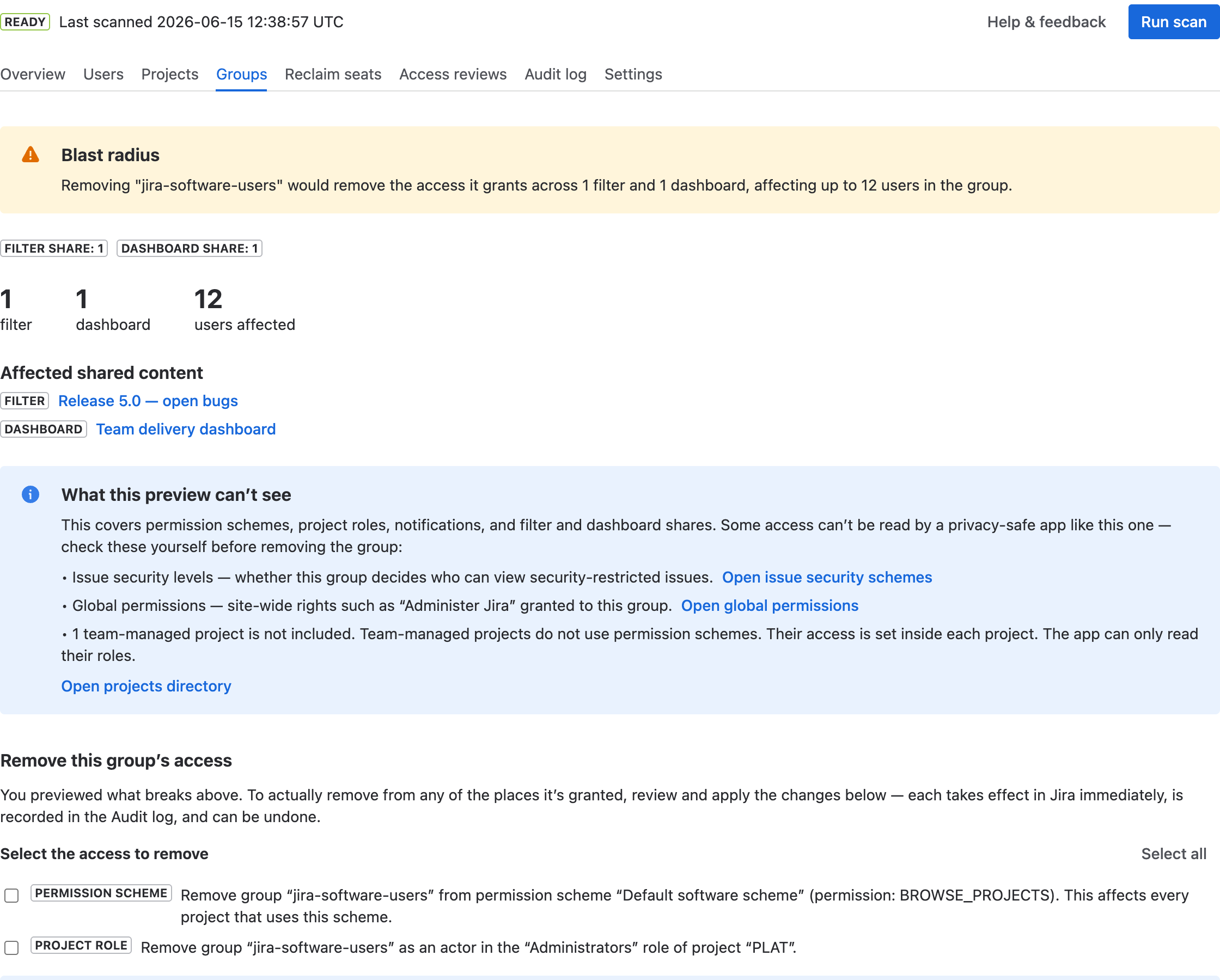The width and height of the screenshot is (1220, 980).
Task: Click the READY status badge
Action: pos(25,22)
